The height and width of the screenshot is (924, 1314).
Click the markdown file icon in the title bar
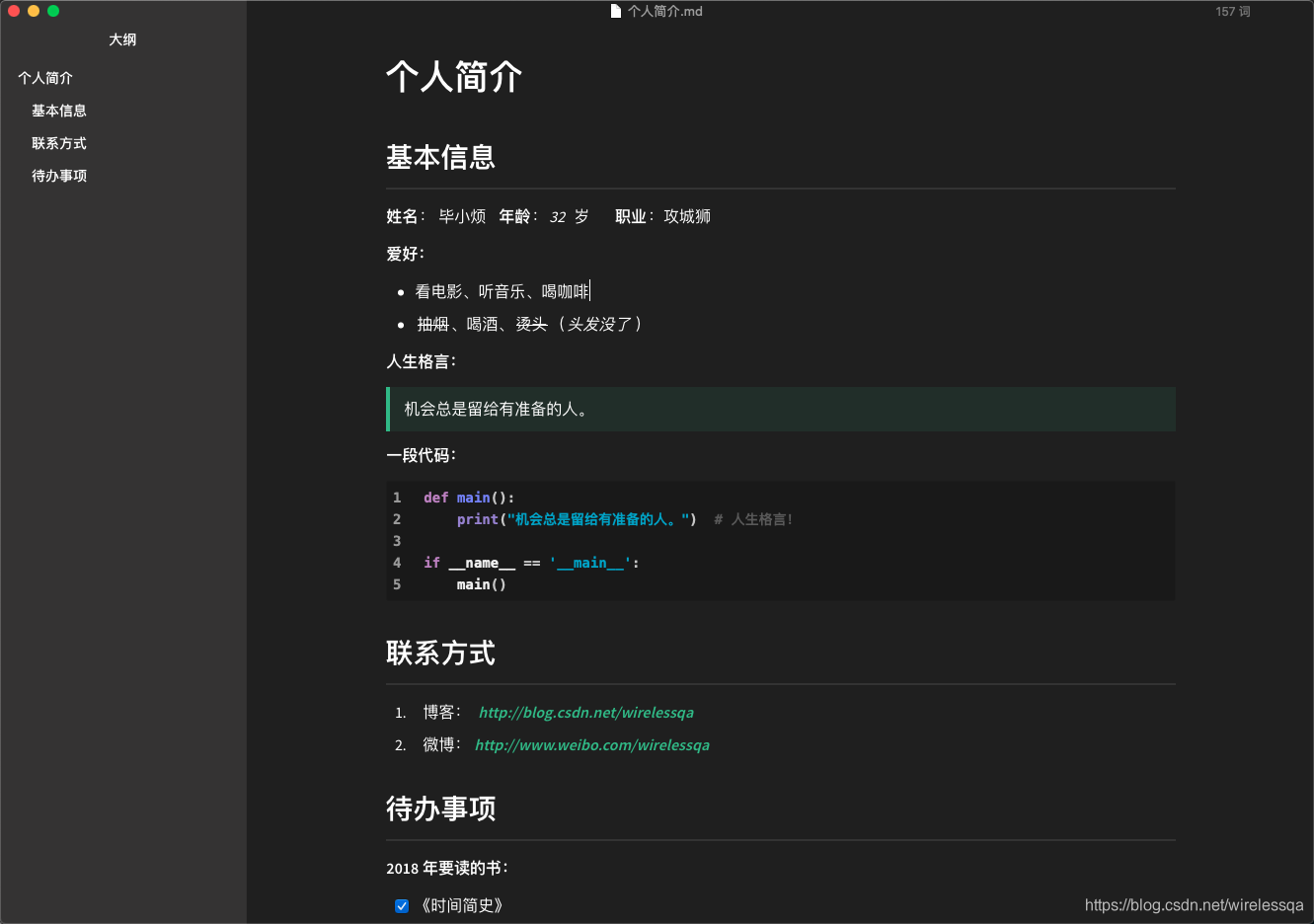point(613,11)
